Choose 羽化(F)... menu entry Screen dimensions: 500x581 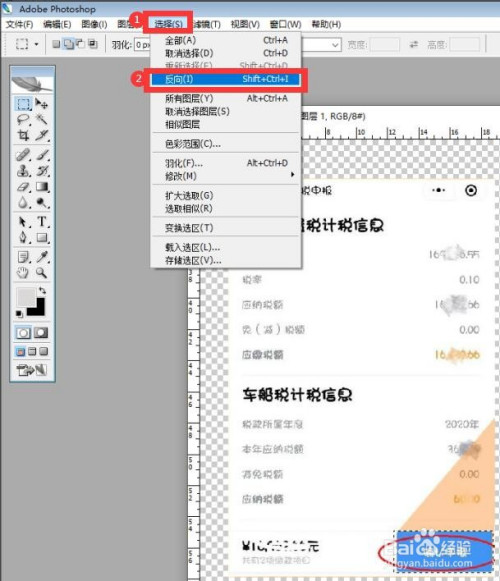(x=226, y=163)
